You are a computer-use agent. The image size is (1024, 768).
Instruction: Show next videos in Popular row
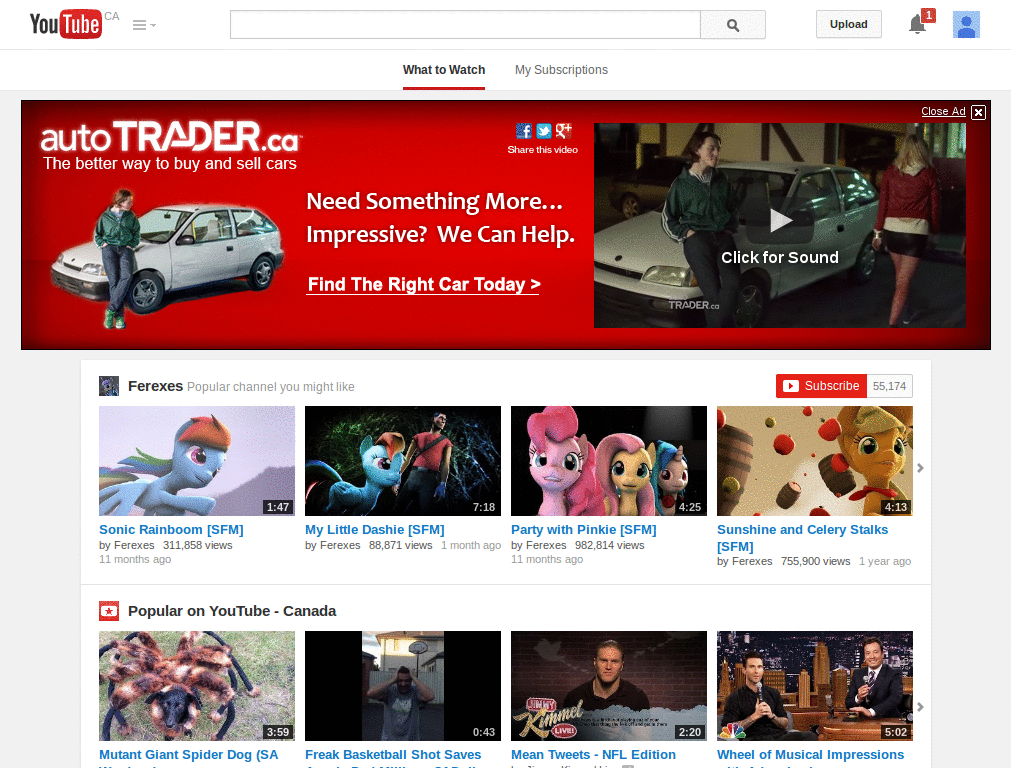(920, 707)
